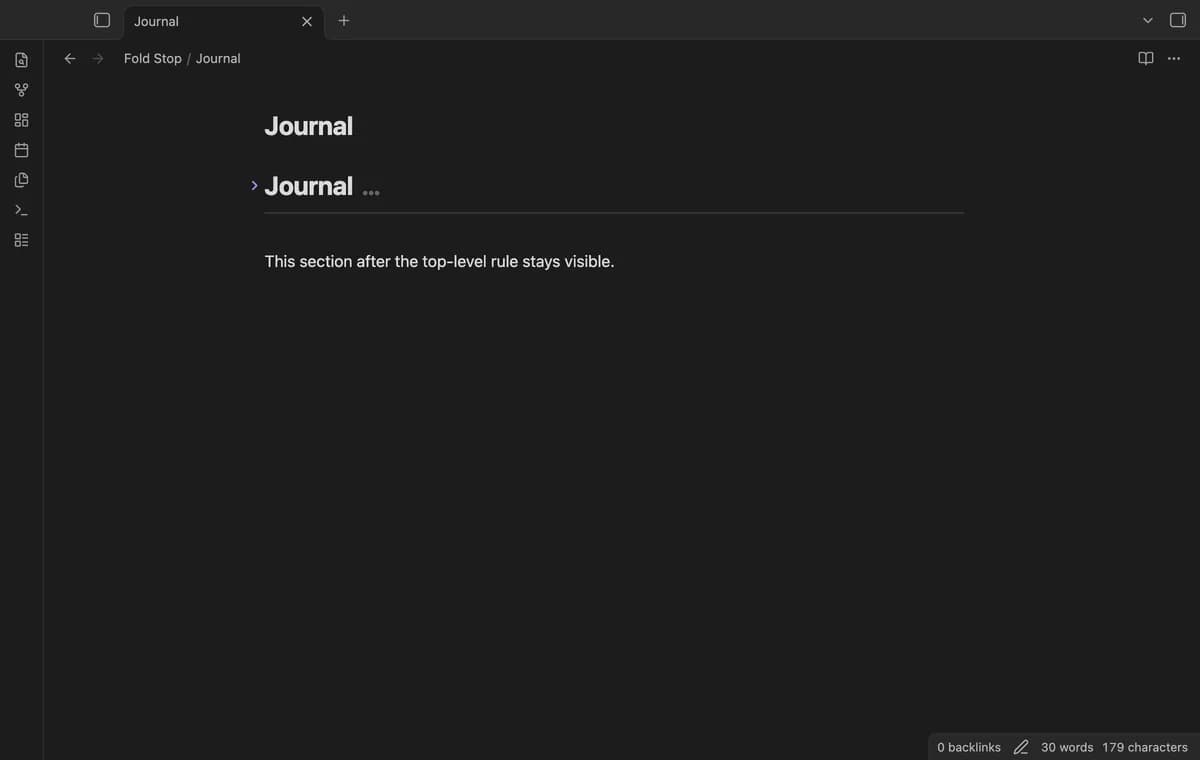Click the folded Journal heading text
Screen dimensions: 1200x760
[308, 186]
